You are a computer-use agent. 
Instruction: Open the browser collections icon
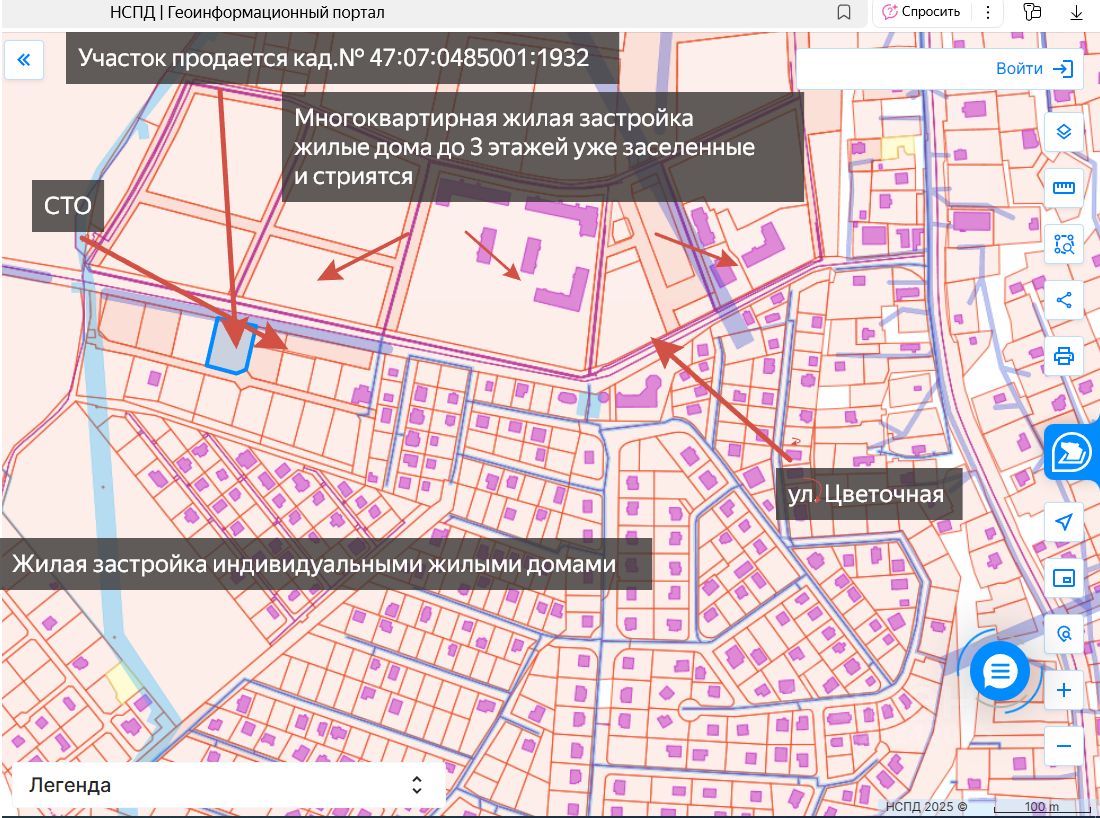point(1032,12)
